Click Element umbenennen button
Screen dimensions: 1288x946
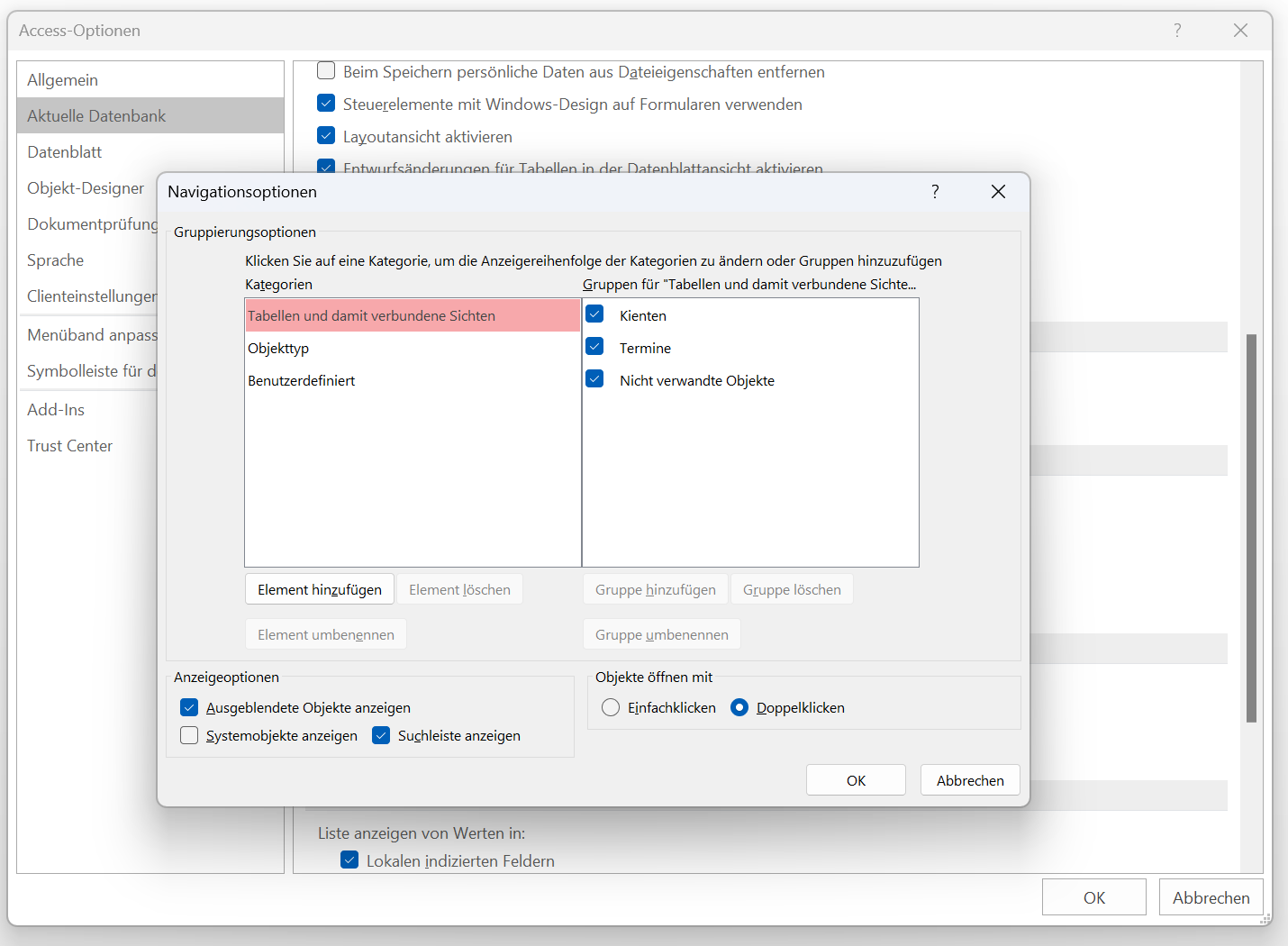[x=326, y=634]
